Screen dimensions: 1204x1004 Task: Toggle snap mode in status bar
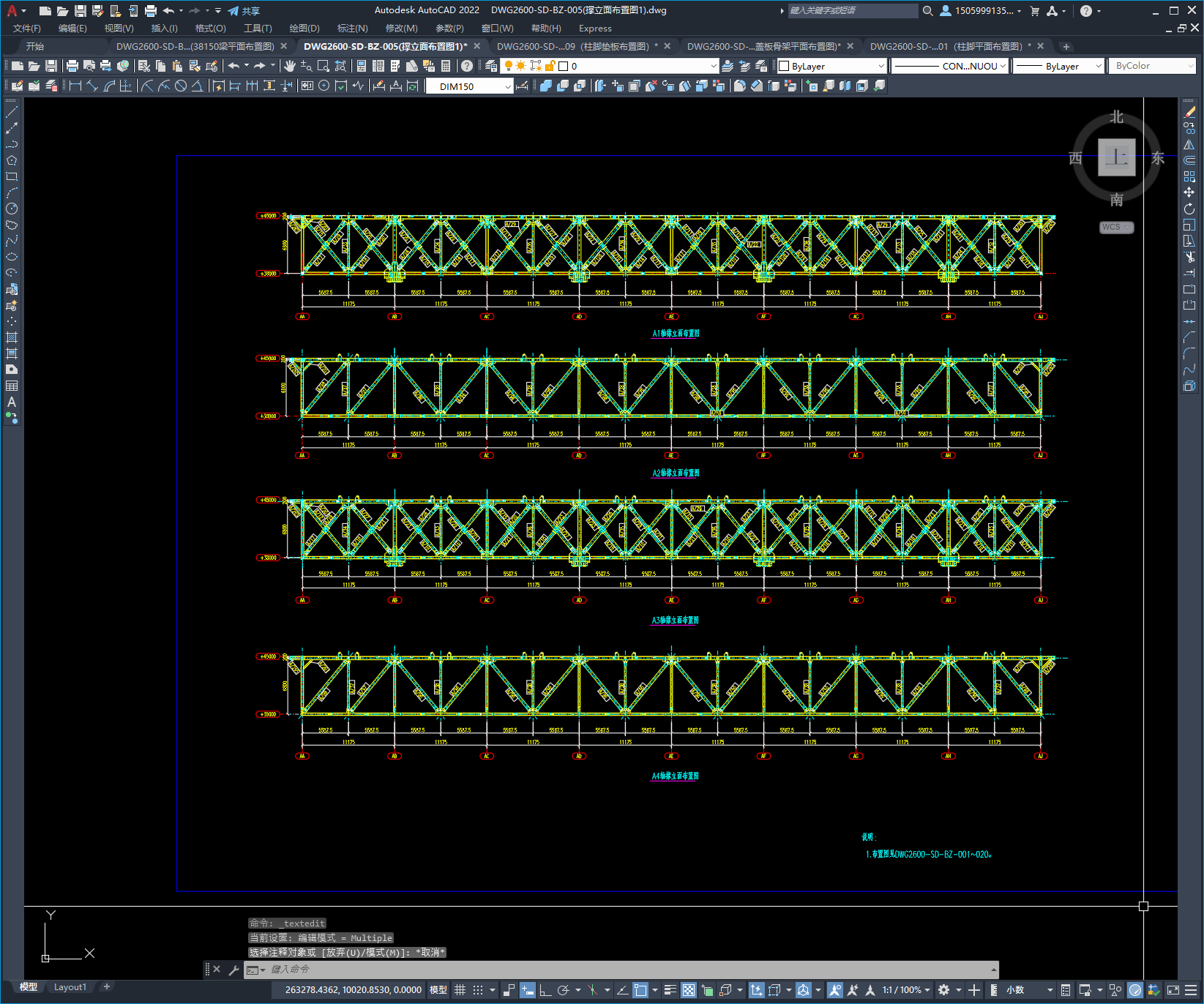pyautogui.click(x=478, y=990)
